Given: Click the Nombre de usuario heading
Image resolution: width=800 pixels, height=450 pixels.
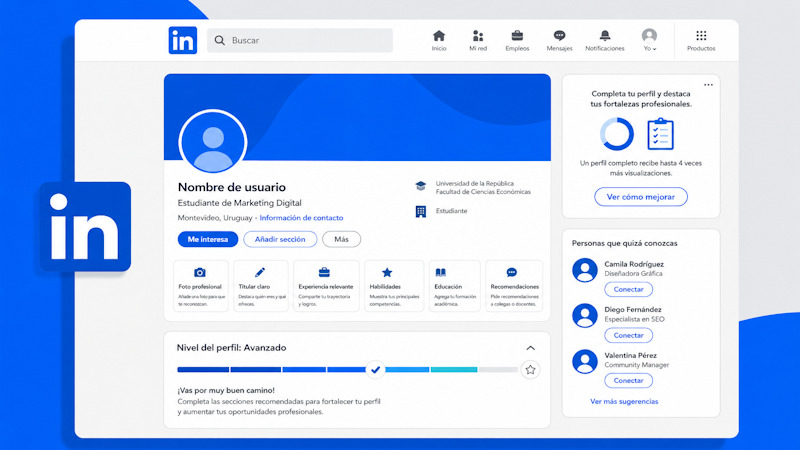Looking at the screenshot, I should pyautogui.click(x=232, y=187).
